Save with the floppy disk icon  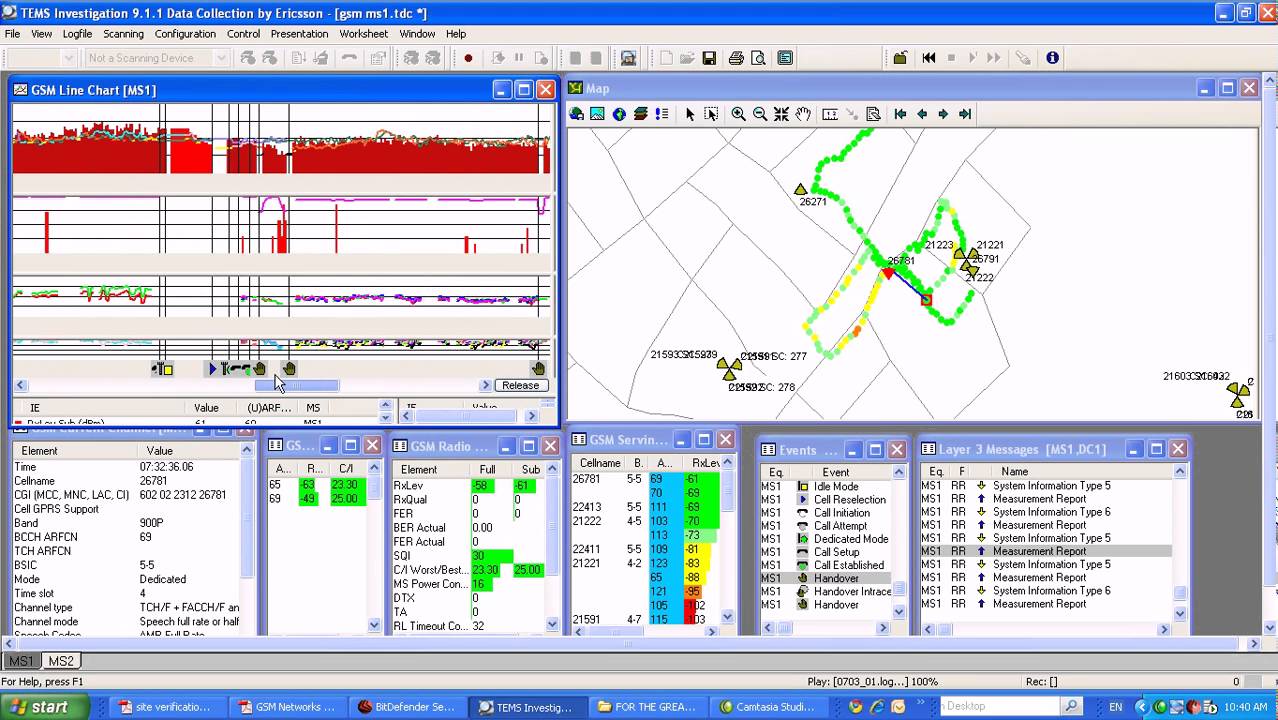pos(709,58)
